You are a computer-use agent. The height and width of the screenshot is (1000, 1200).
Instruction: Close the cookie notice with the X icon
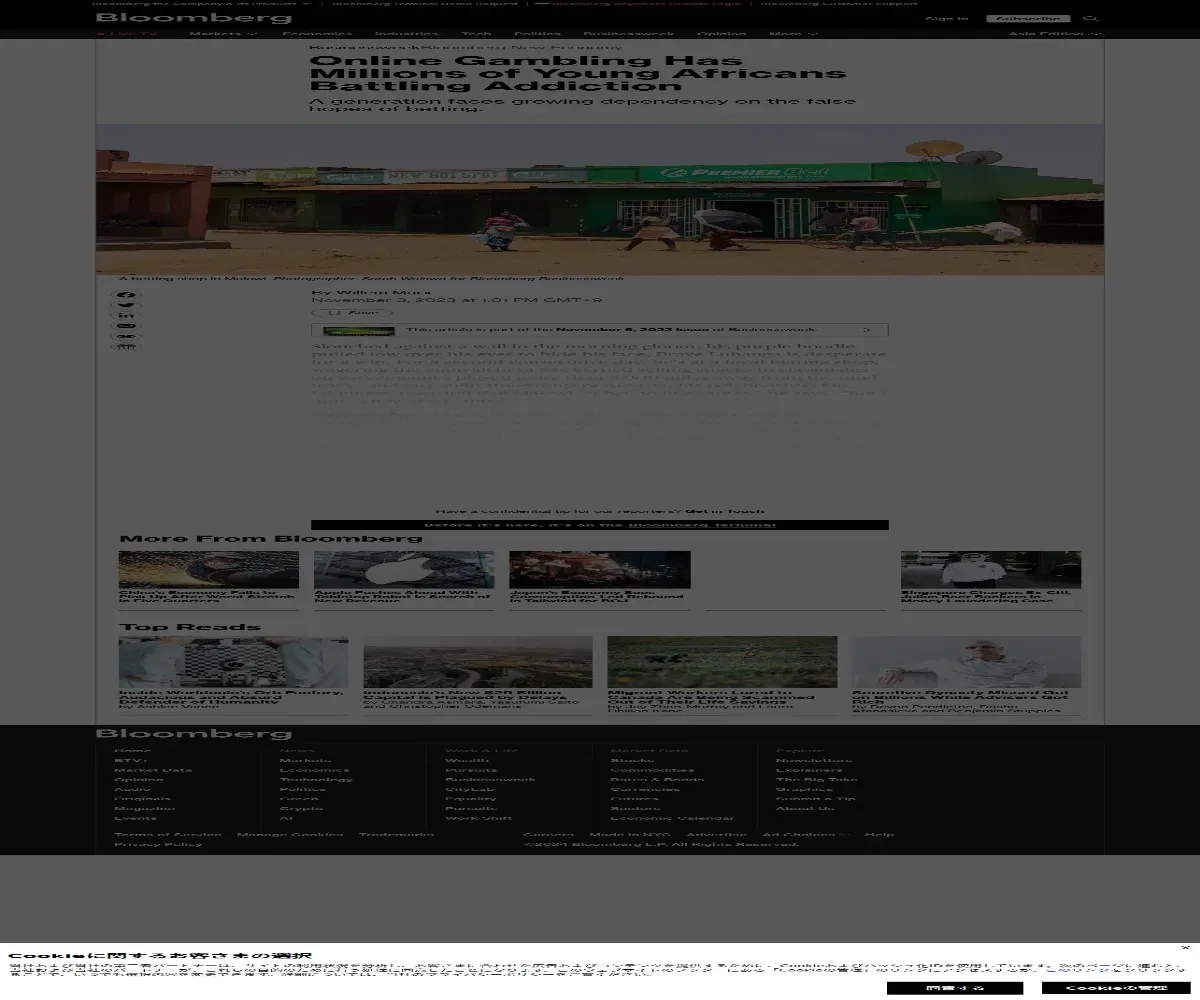click(1186, 947)
